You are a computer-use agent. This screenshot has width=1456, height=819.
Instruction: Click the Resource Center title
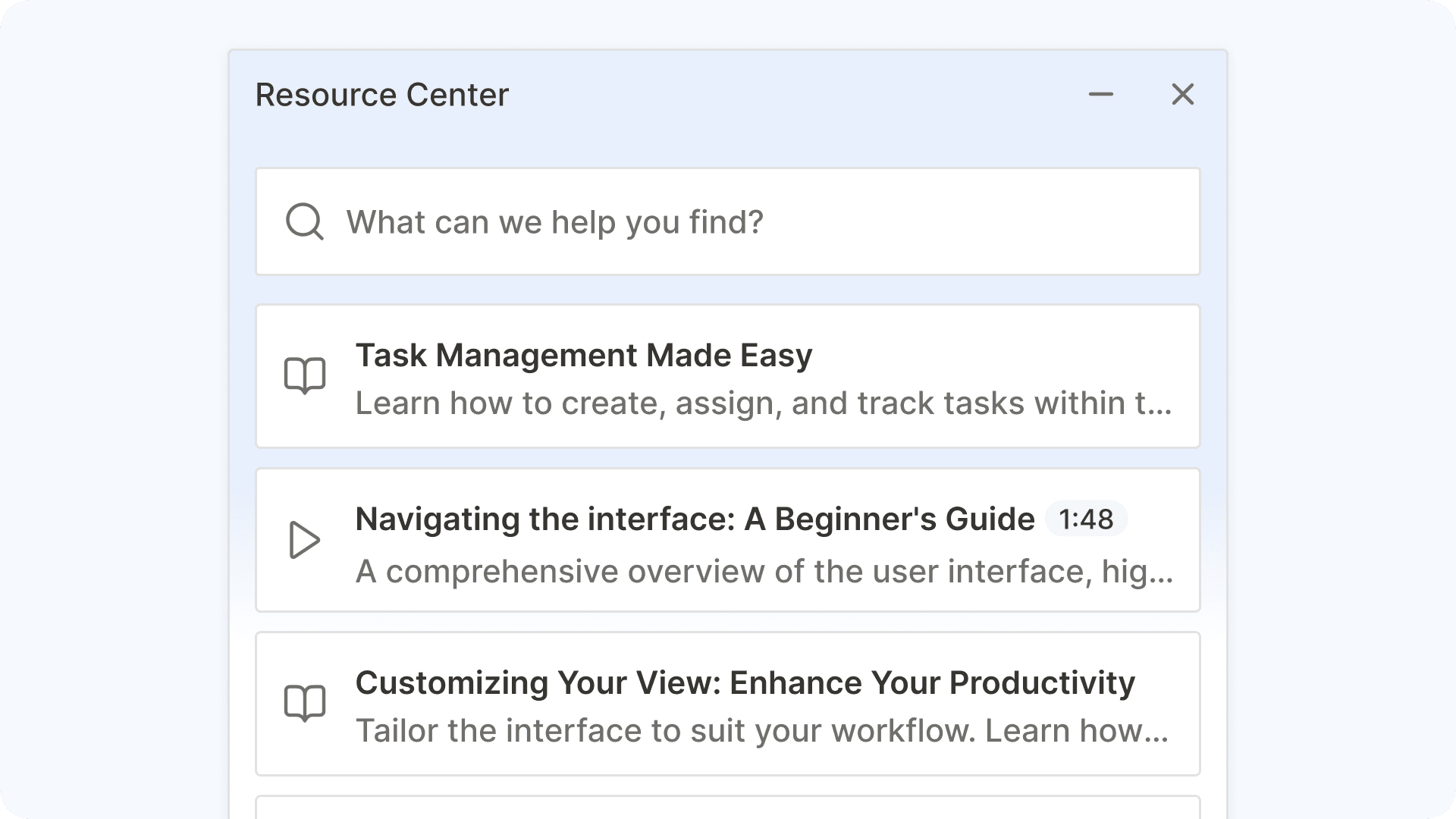pyautogui.click(x=381, y=94)
